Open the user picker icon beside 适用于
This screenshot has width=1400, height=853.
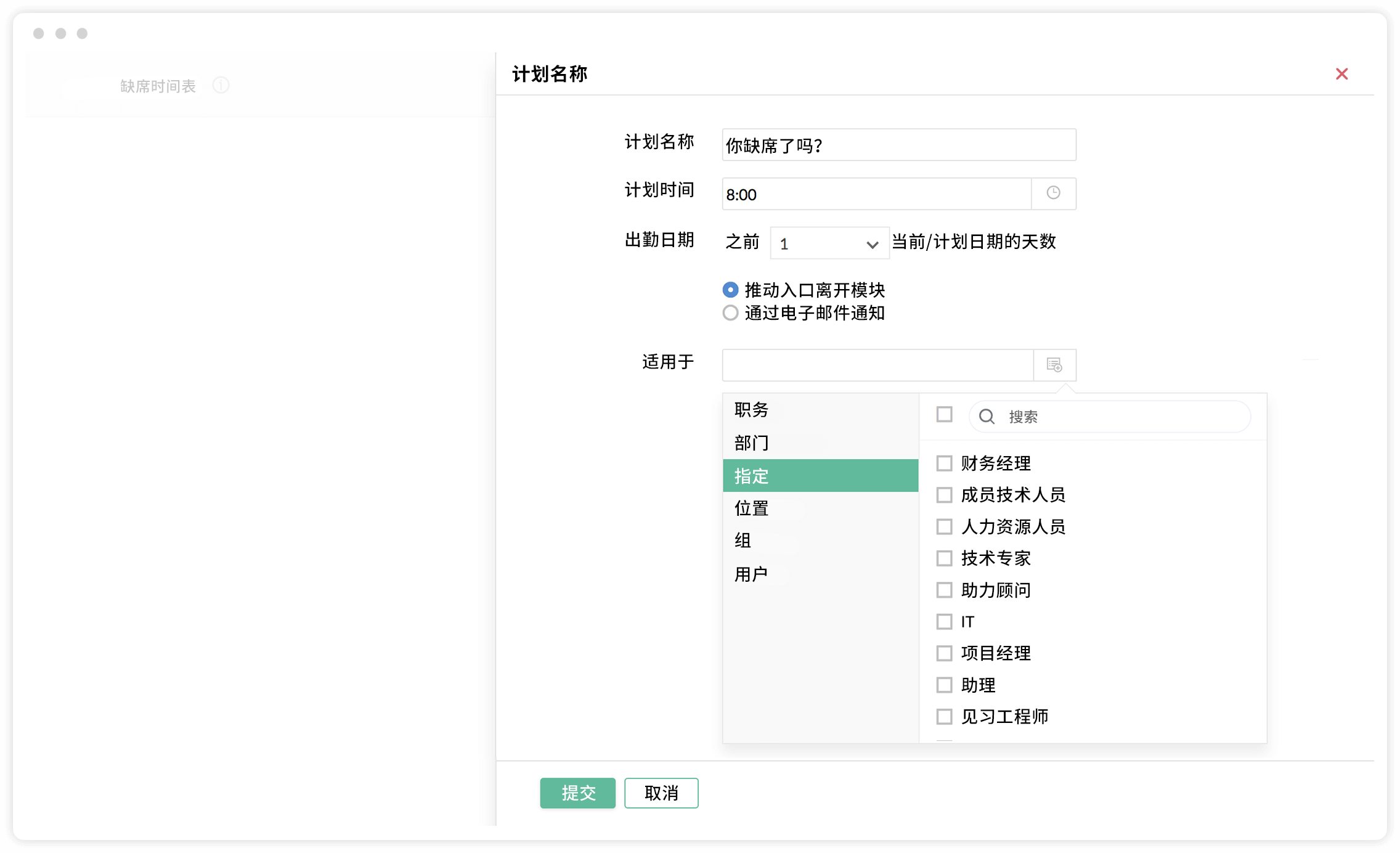1054,365
